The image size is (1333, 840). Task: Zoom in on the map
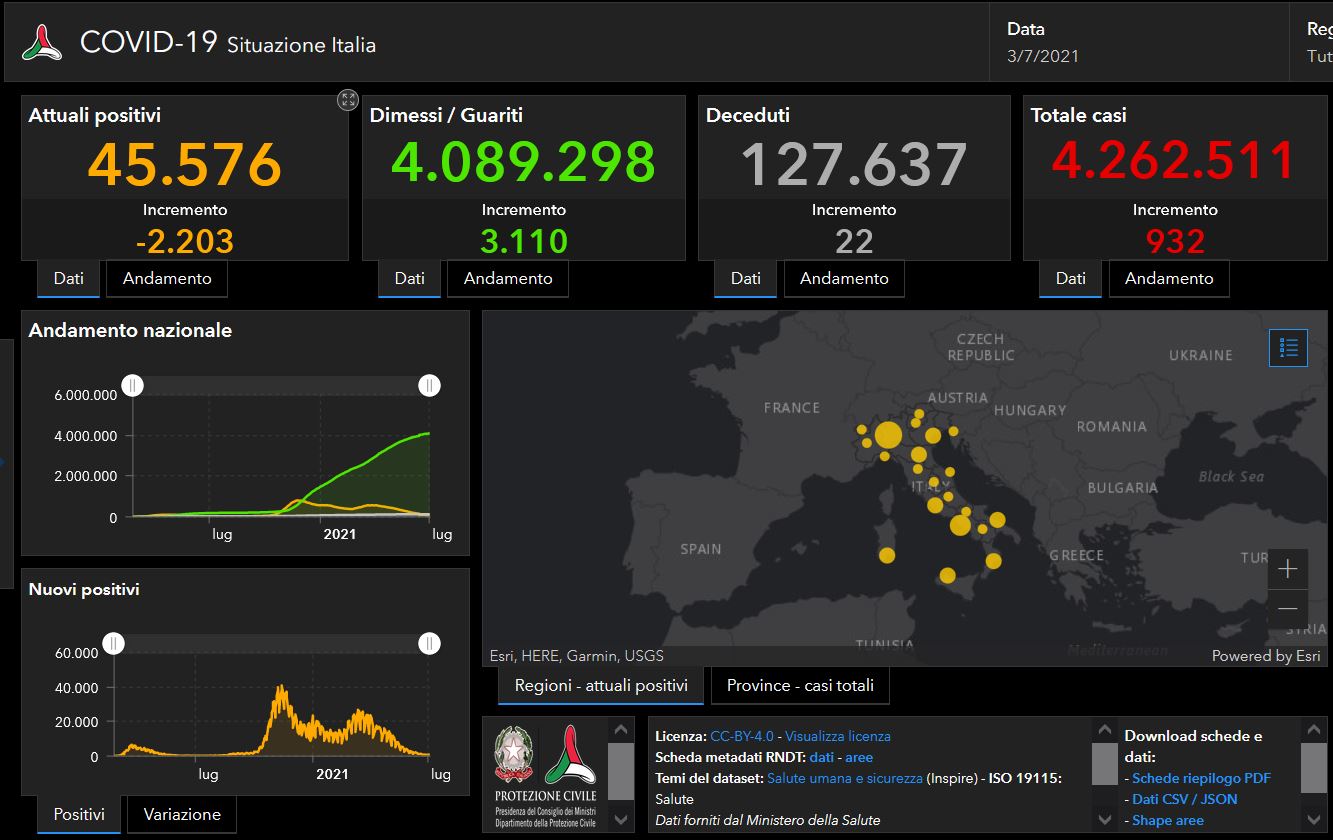click(x=1287, y=569)
